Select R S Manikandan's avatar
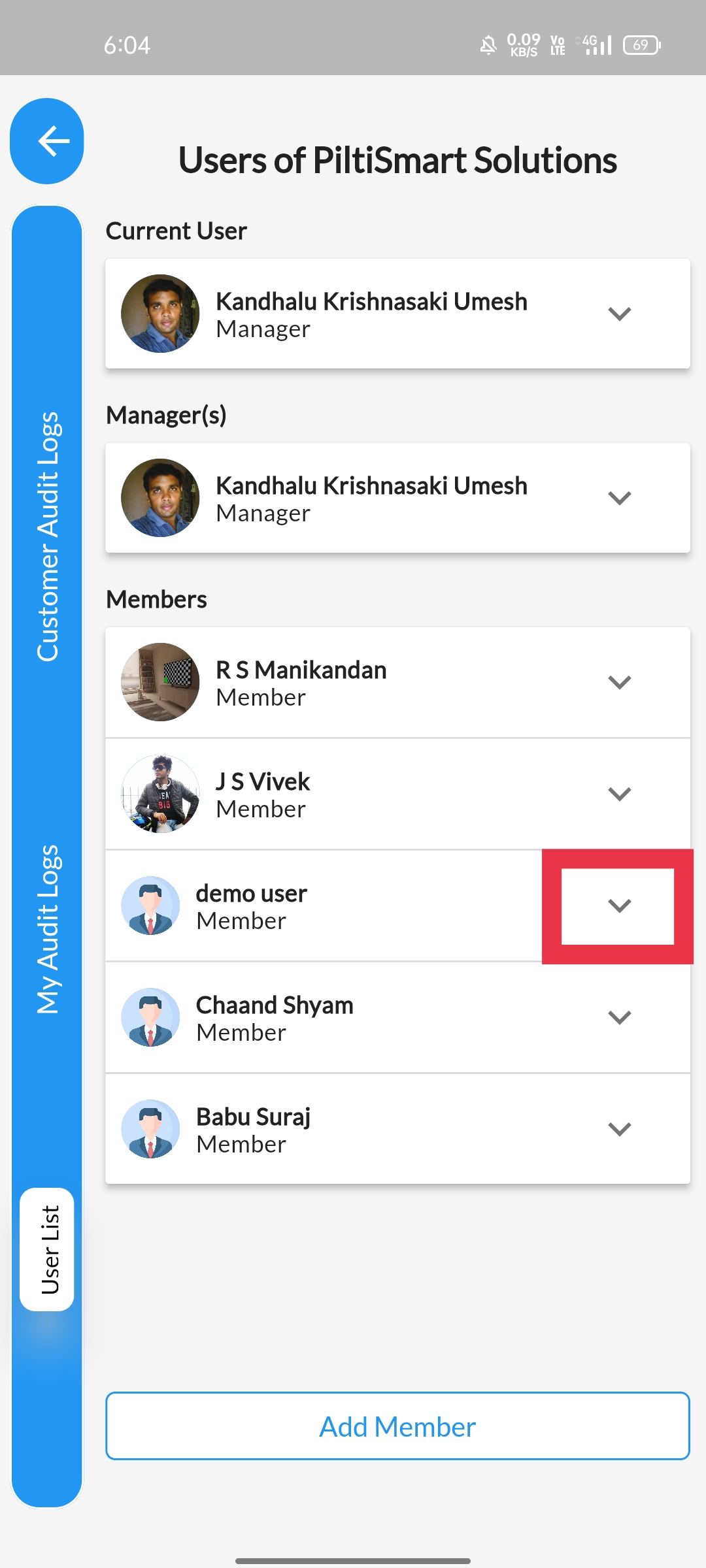Screen dimensions: 706x1568 tap(160, 682)
